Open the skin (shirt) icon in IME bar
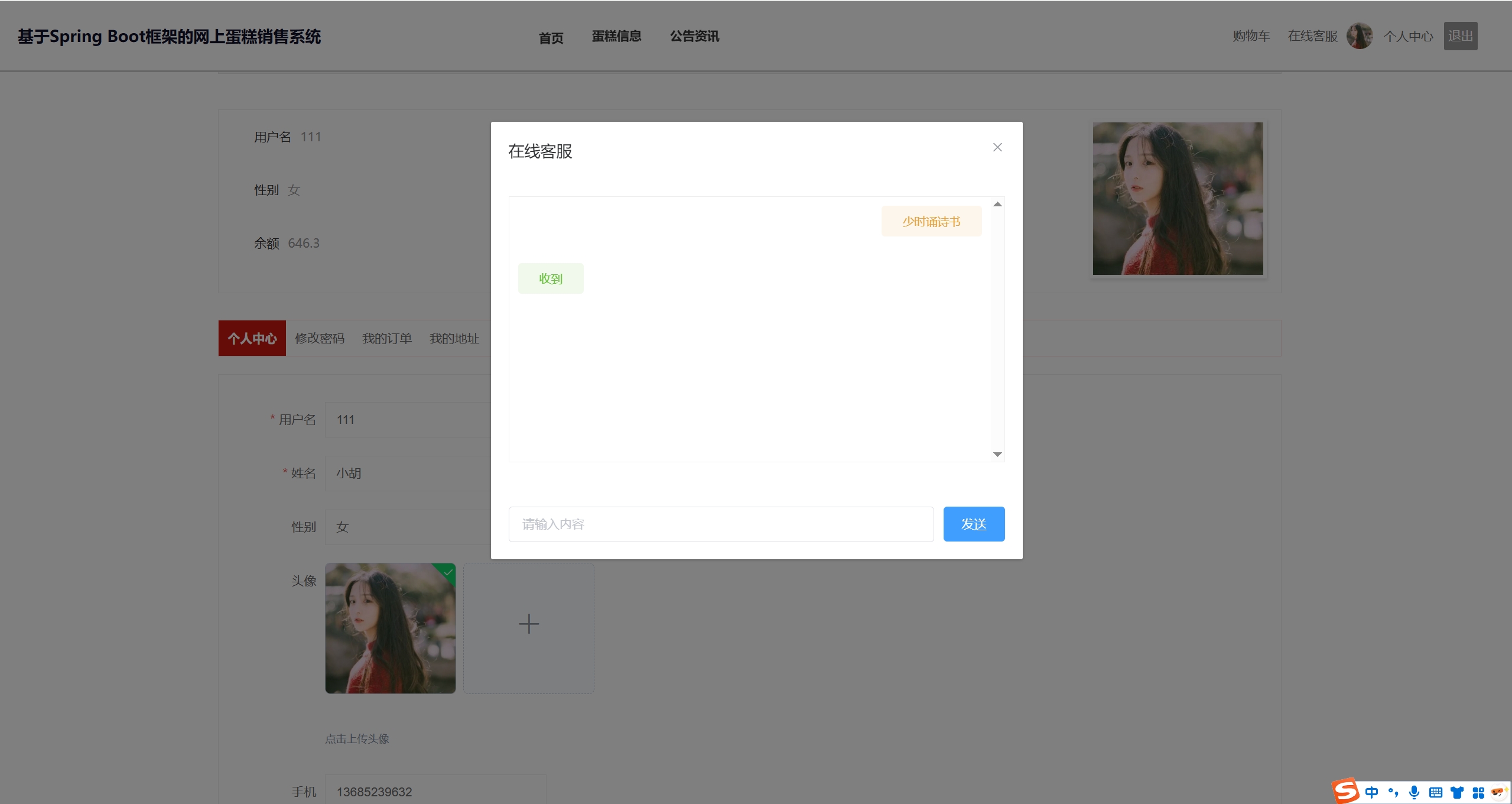 [1457, 792]
